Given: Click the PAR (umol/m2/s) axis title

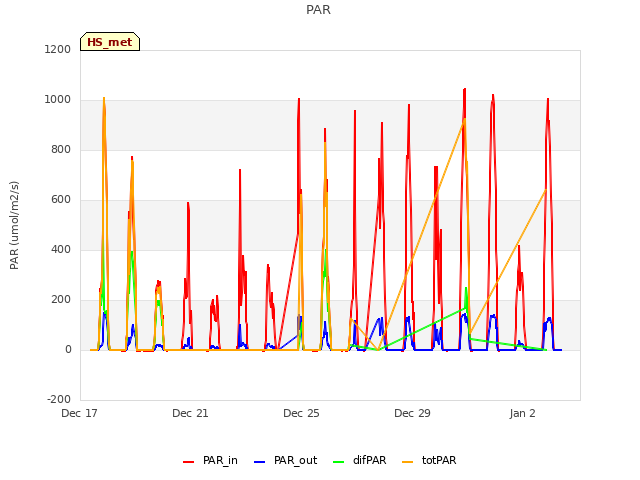Looking at the screenshot, I should tap(14, 225).
